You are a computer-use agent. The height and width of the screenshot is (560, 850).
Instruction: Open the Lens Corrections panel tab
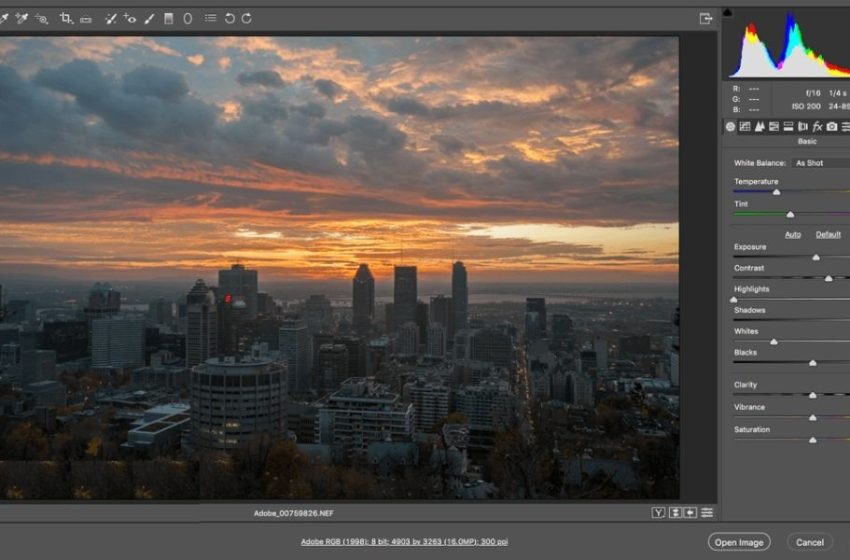[803, 126]
